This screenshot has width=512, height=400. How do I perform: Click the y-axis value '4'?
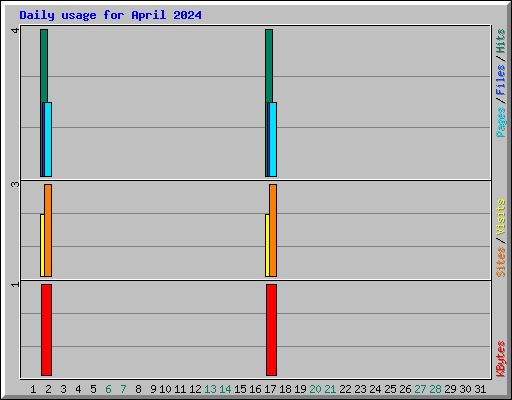[15, 31]
